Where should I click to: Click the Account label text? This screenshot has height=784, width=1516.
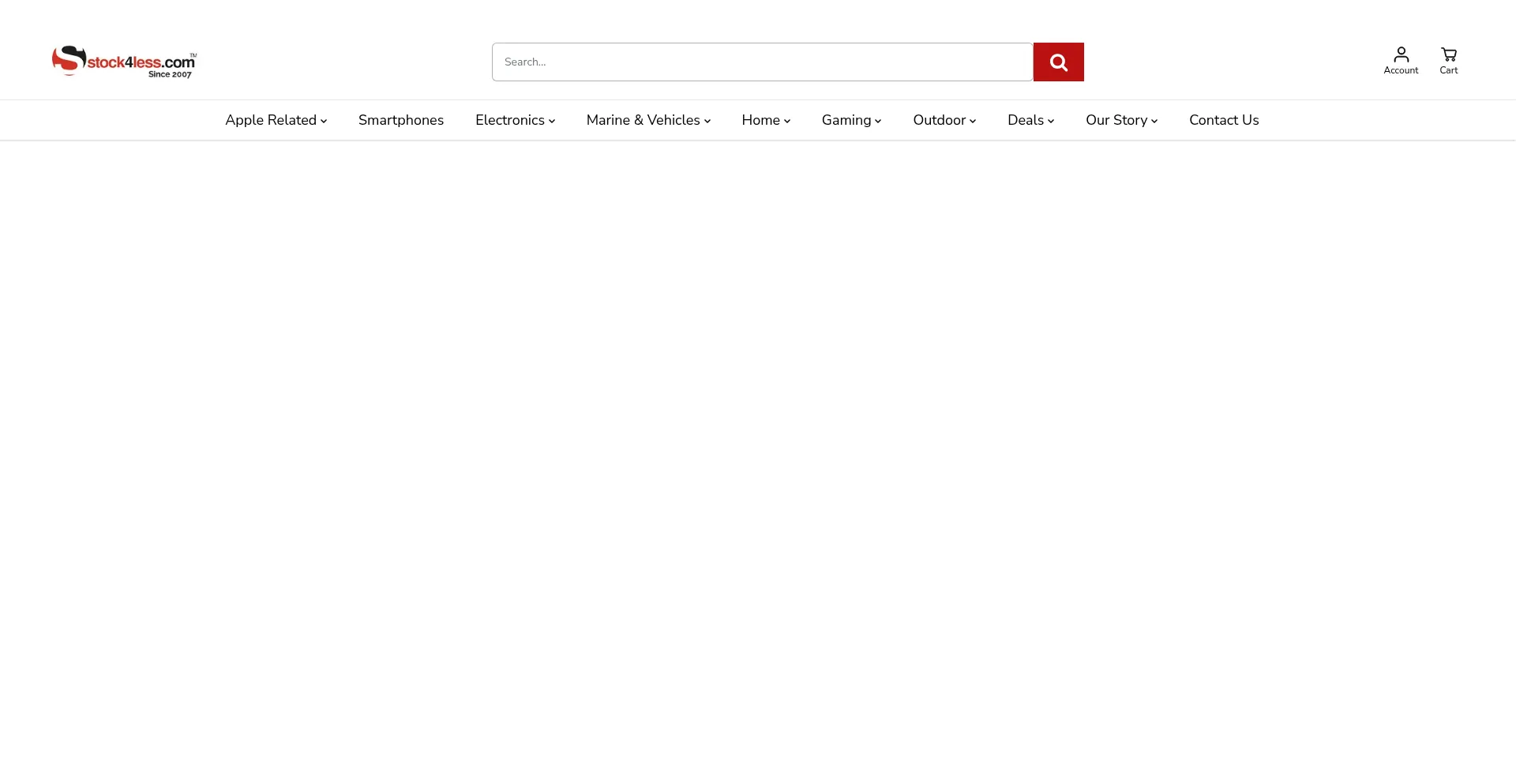pos(1401,70)
